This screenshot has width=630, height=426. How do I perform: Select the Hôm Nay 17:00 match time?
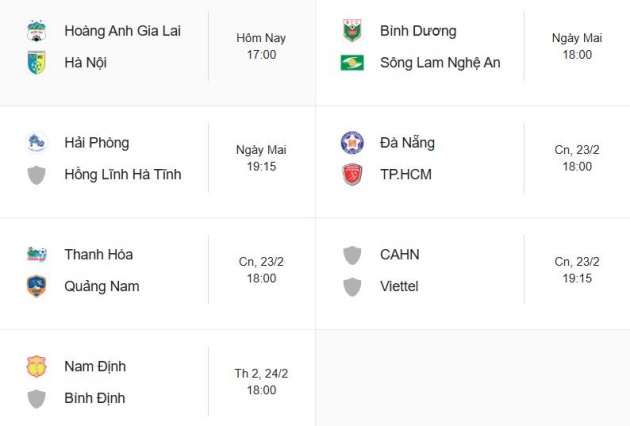pos(261,46)
